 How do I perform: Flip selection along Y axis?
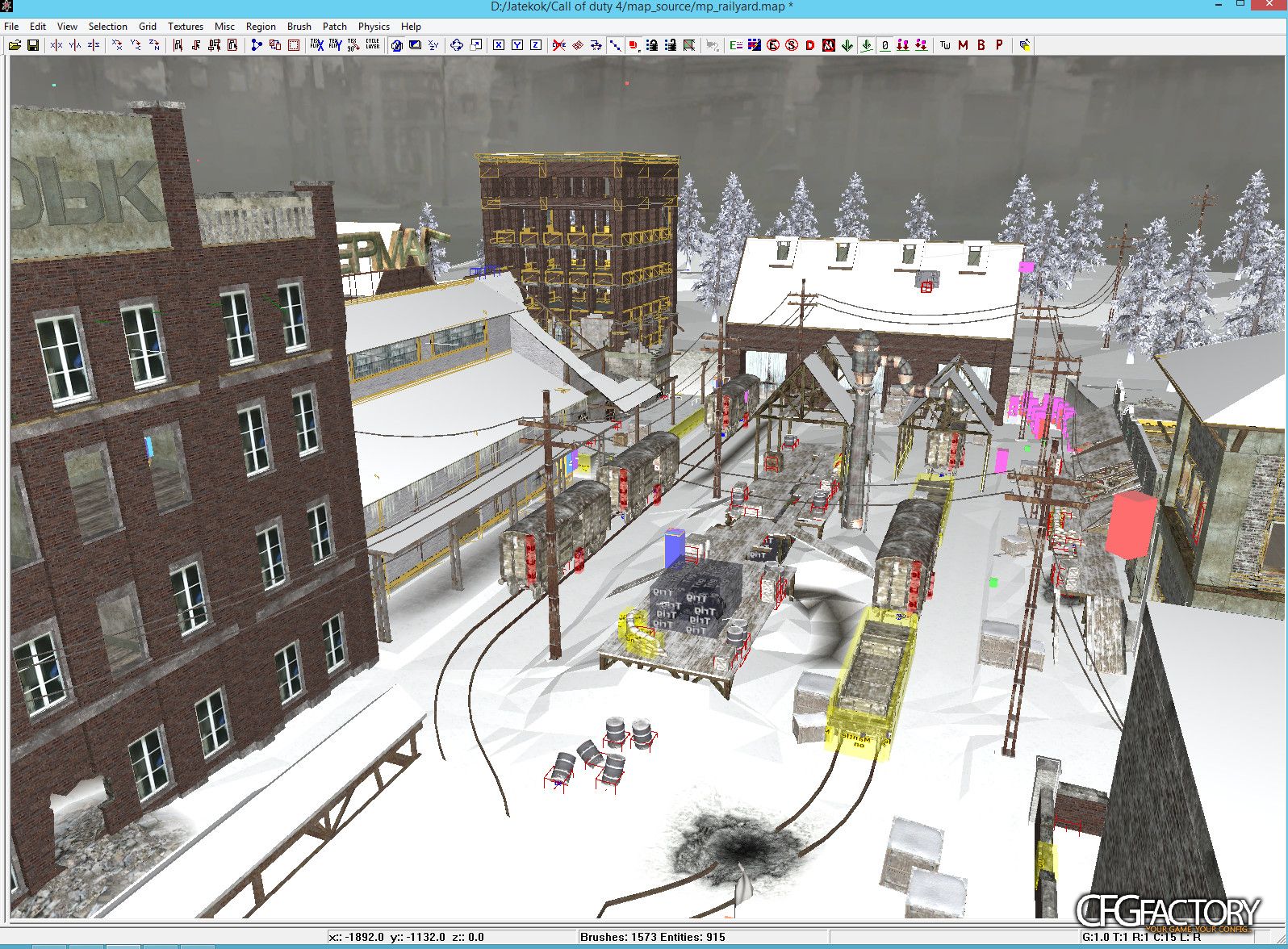[75, 45]
